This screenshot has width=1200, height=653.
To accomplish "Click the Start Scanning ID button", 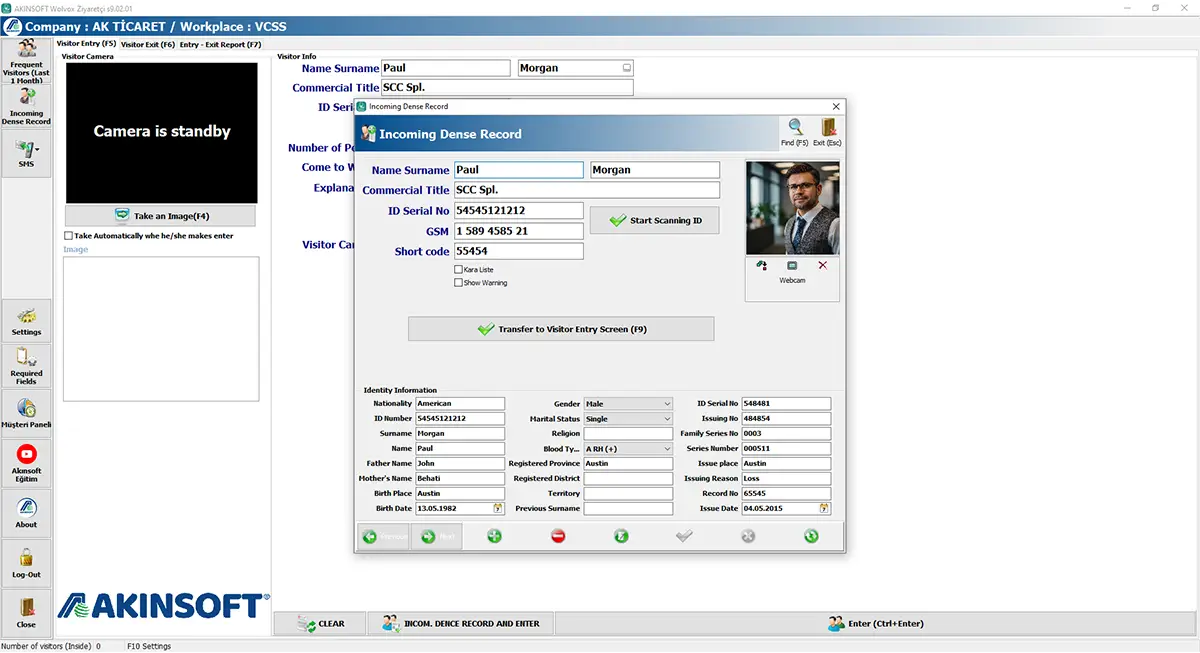I will tap(654, 220).
